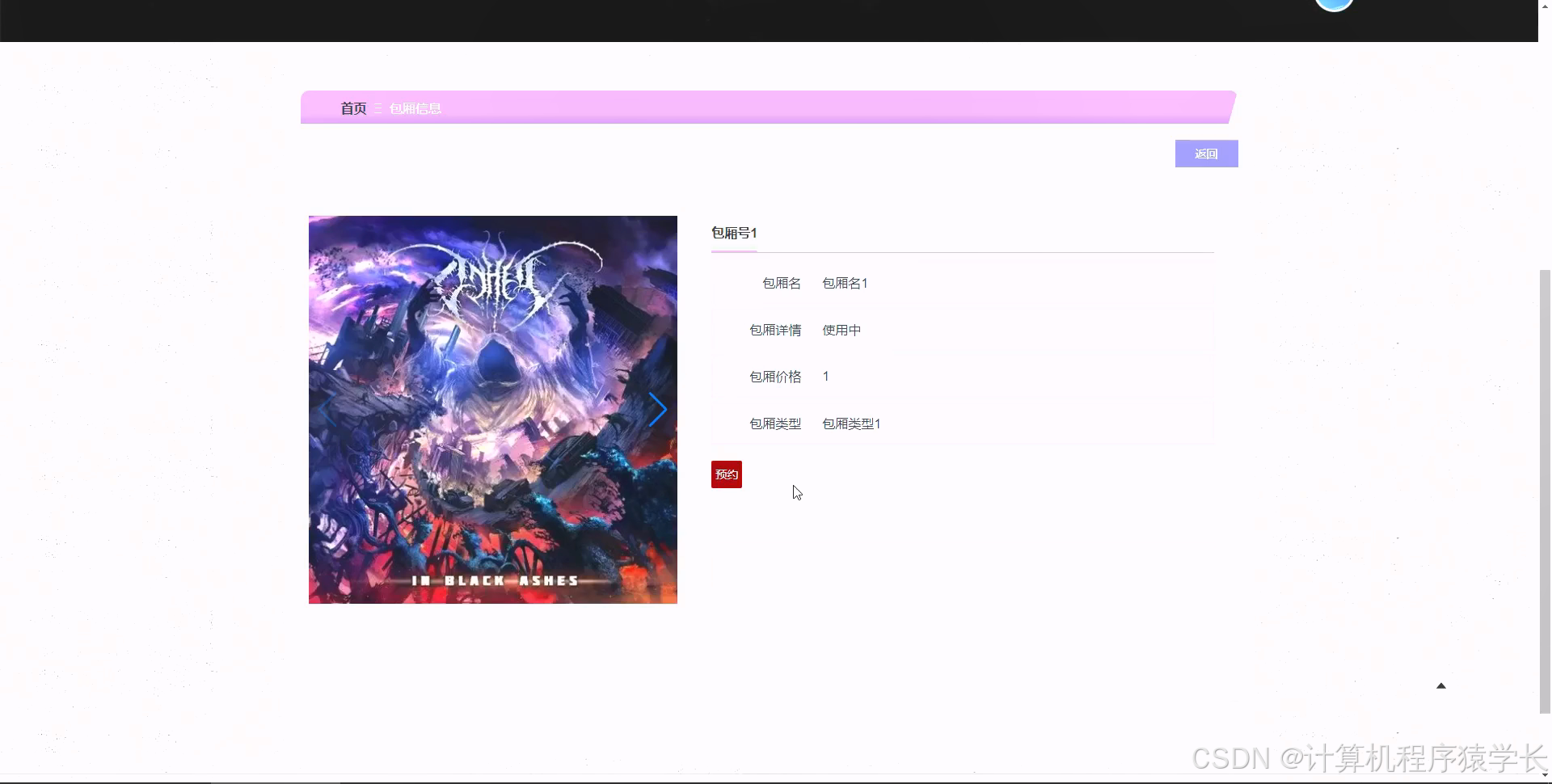This screenshot has height=784, width=1552.
Task: Click the next arrow on the image carousel
Action: [x=658, y=409]
